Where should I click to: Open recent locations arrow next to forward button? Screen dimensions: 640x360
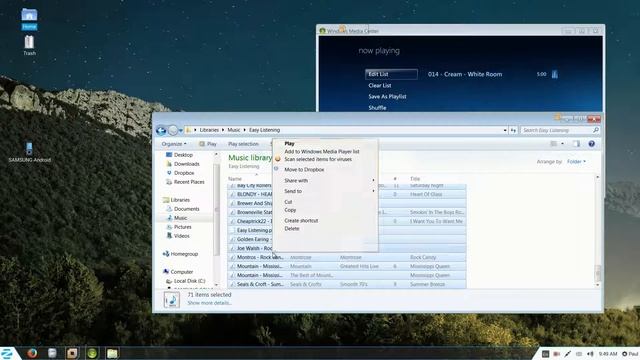coord(180,131)
